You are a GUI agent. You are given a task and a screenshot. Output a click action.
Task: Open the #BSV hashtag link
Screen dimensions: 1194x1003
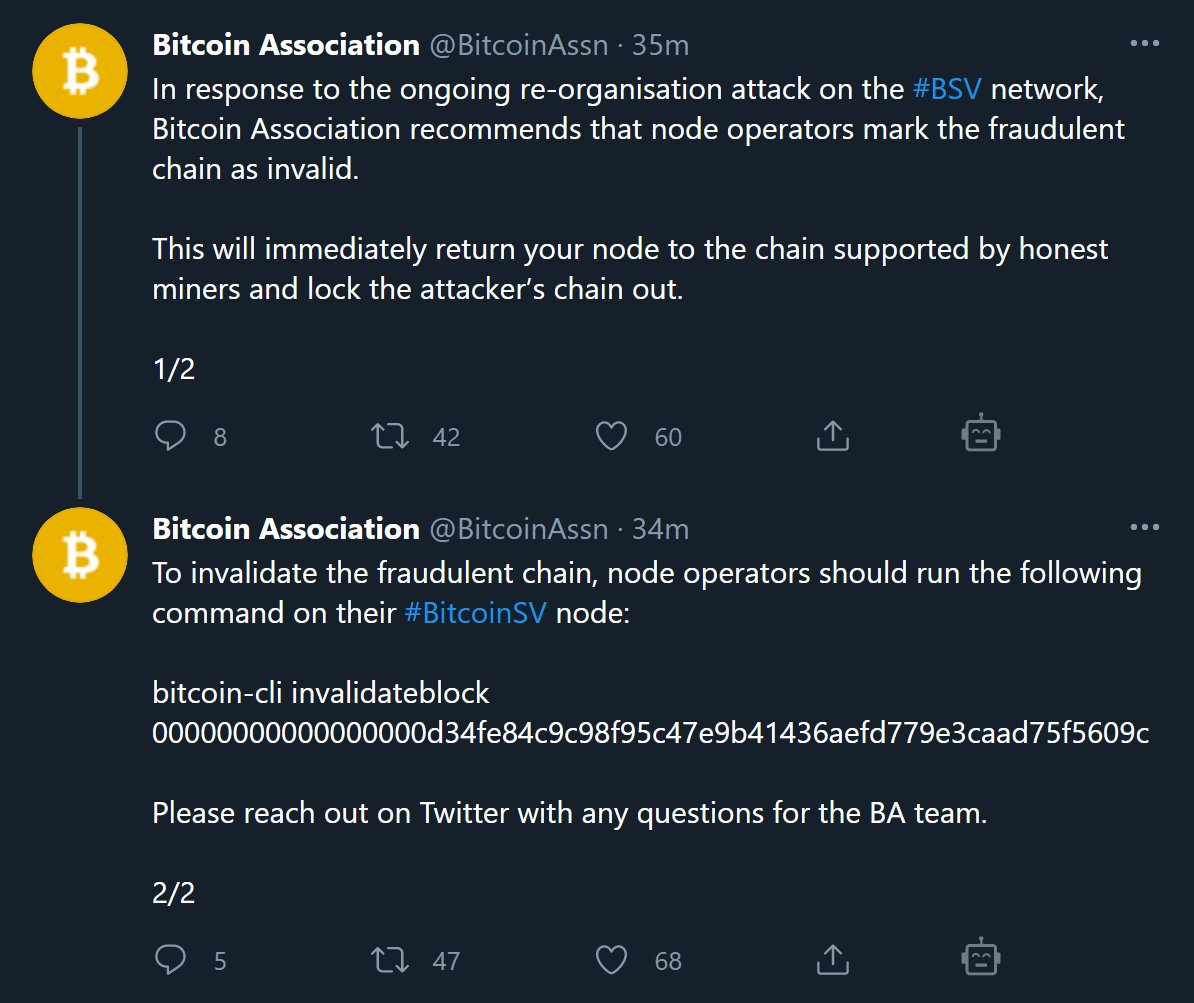tap(947, 89)
